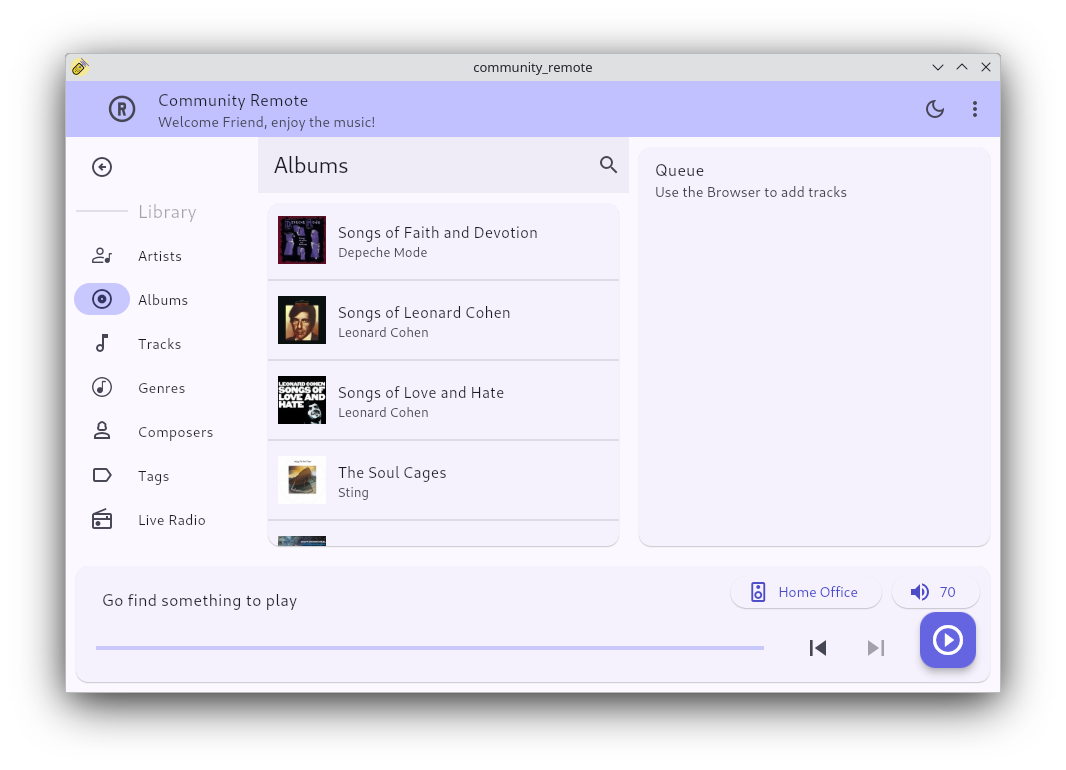
Task: Skip to the previous track
Action: click(x=818, y=648)
